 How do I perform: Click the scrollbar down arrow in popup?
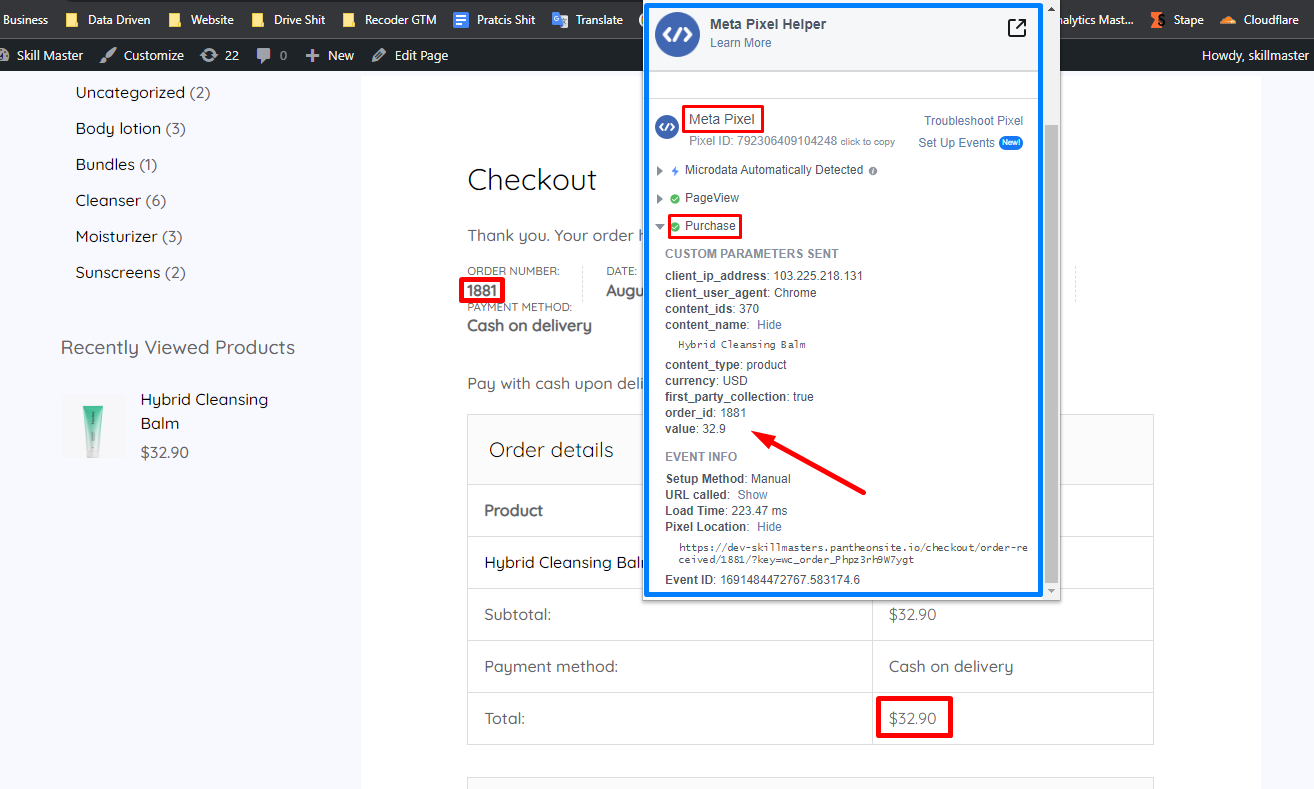click(1050, 591)
